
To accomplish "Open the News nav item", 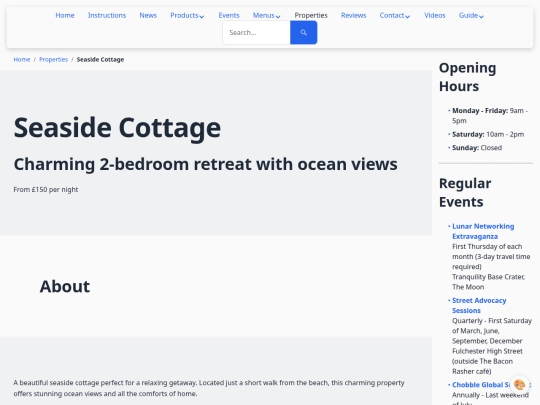I will (148, 15).
